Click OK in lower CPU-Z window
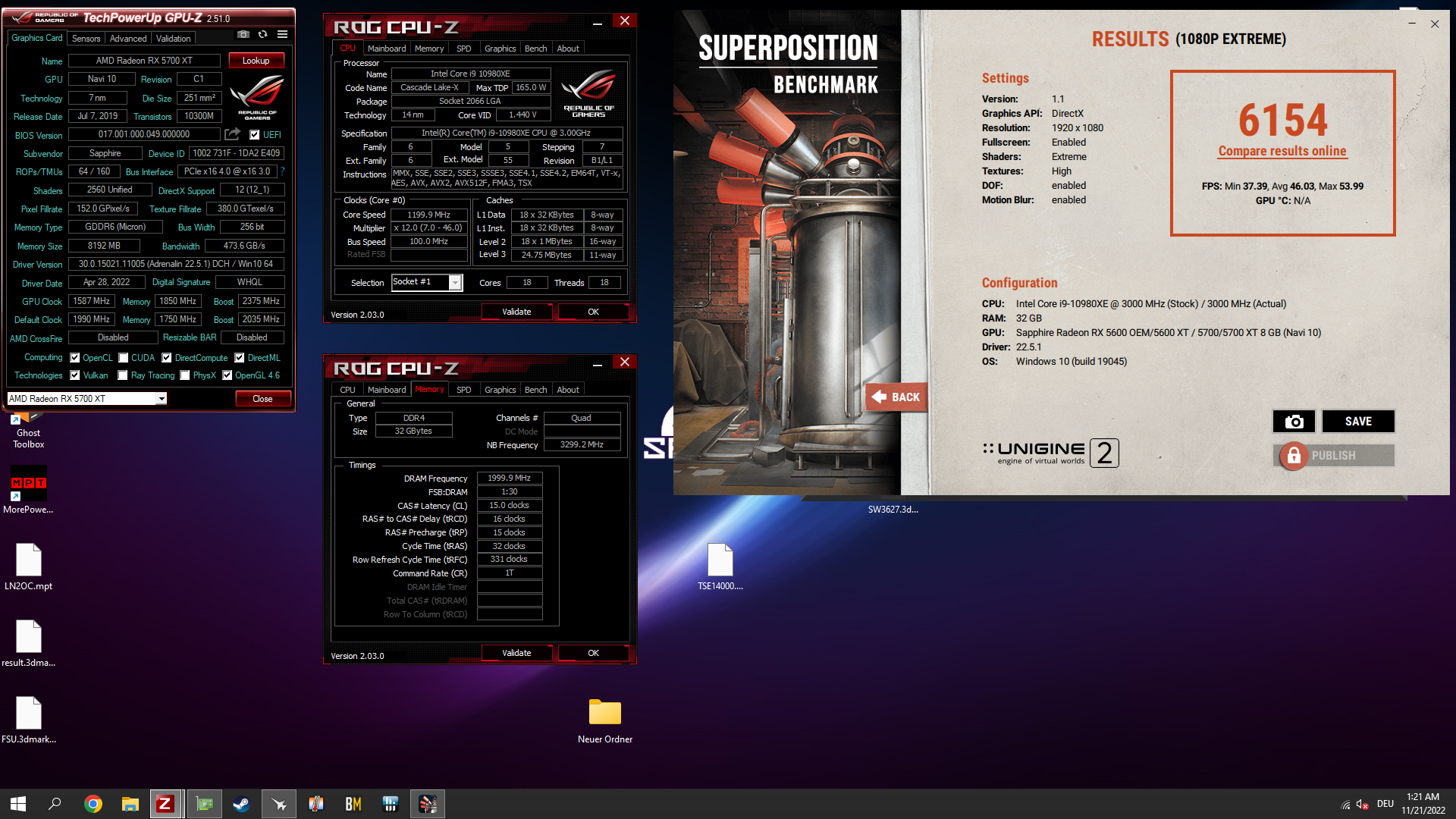 [593, 653]
